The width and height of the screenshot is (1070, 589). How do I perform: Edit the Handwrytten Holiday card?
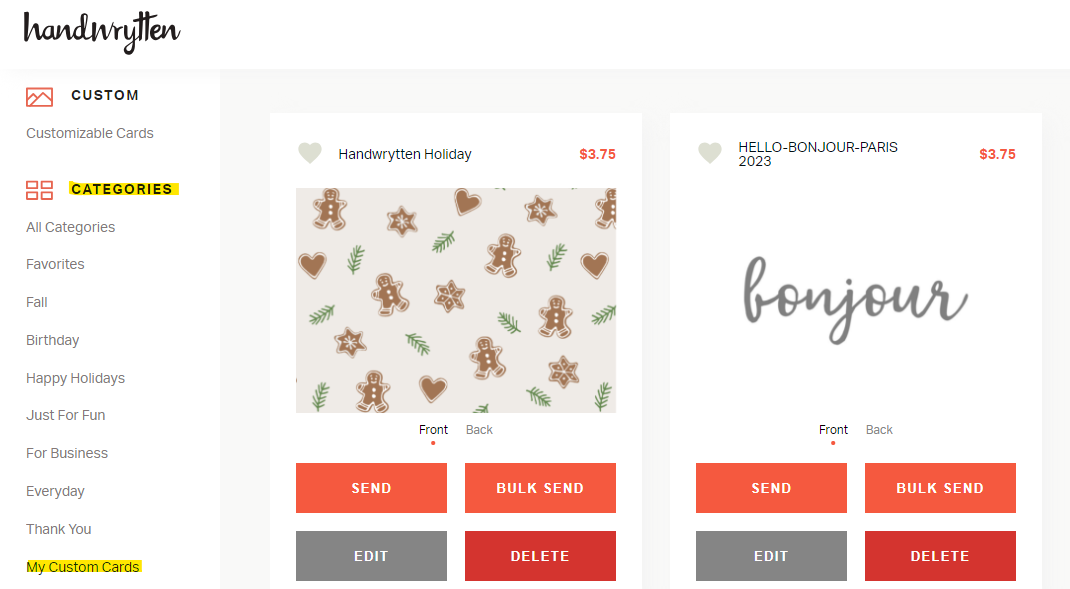pyautogui.click(x=371, y=556)
